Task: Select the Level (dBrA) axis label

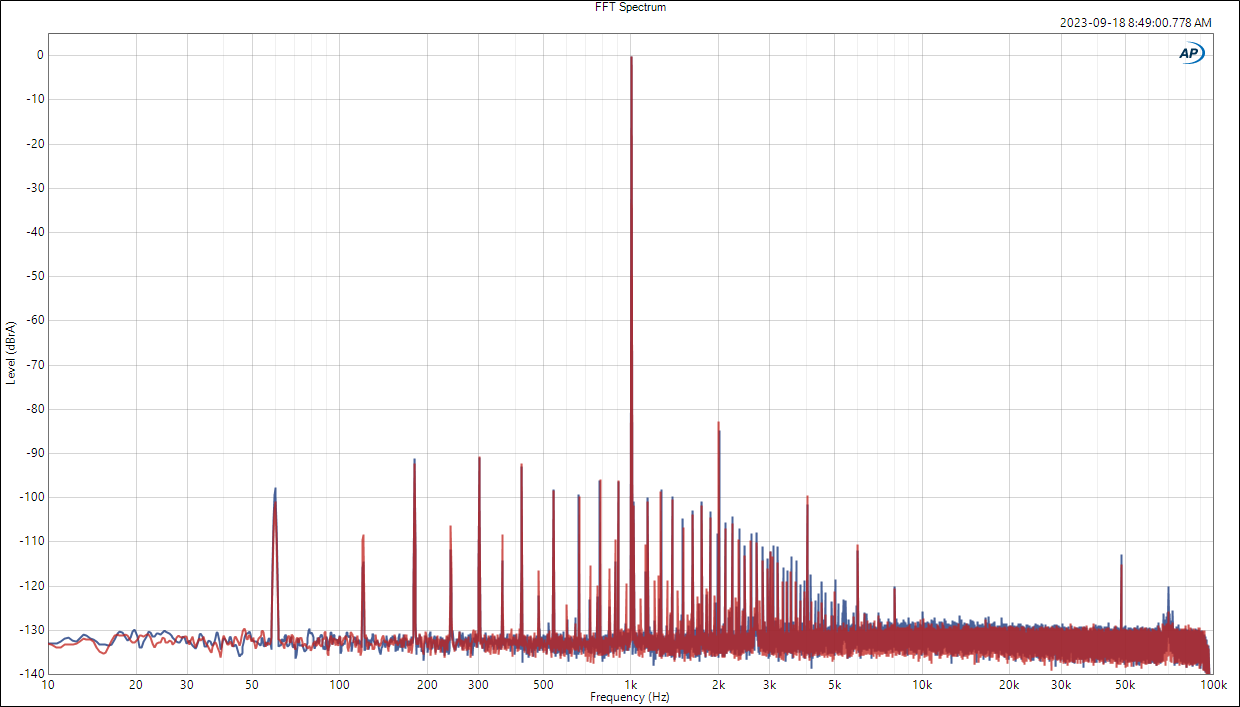Action: pyautogui.click(x=11, y=353)
